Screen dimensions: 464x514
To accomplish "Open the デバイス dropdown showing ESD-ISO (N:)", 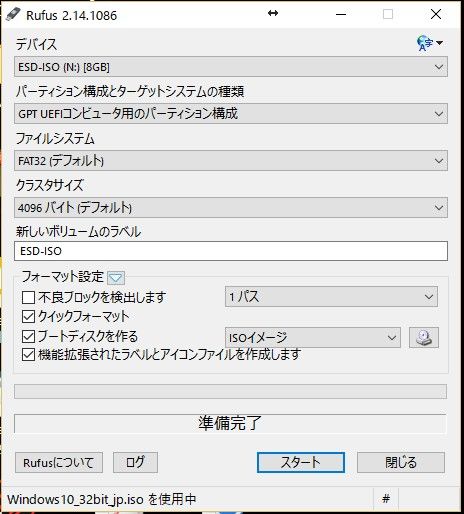I will 231,67.
